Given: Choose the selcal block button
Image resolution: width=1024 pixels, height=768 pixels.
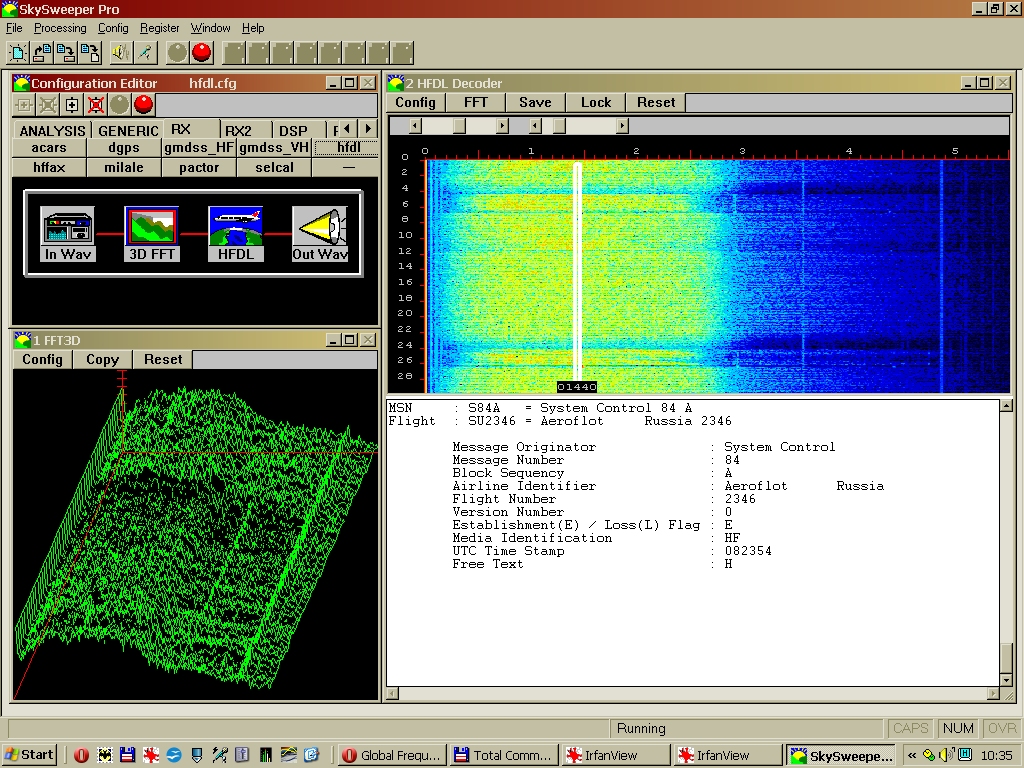Looking at the screenshot, I should coord(274,168).
